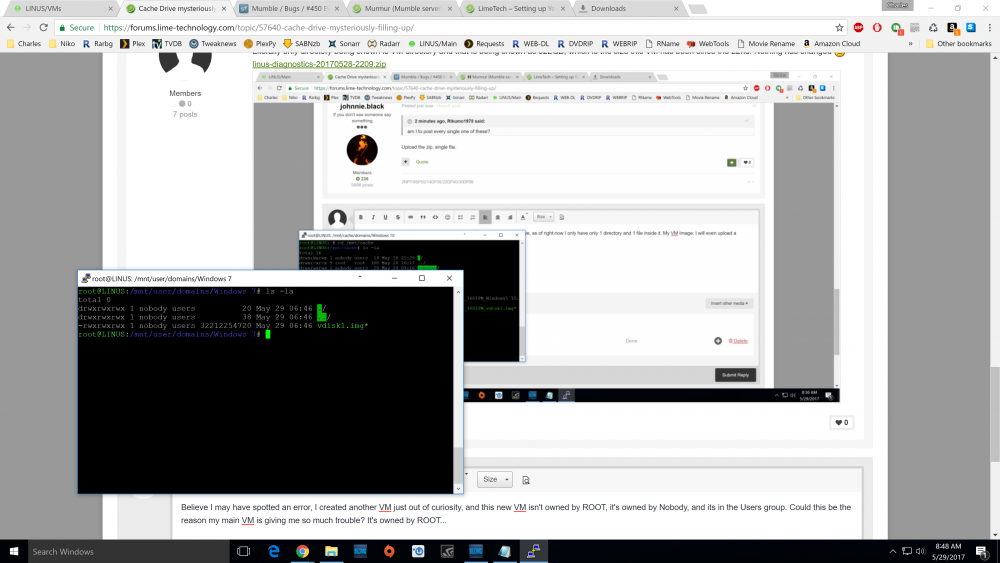Image resolution: width=1000 pixels, height=563 pixels.
Task: Open the TVDB bookmark
Action: (167, 44)
